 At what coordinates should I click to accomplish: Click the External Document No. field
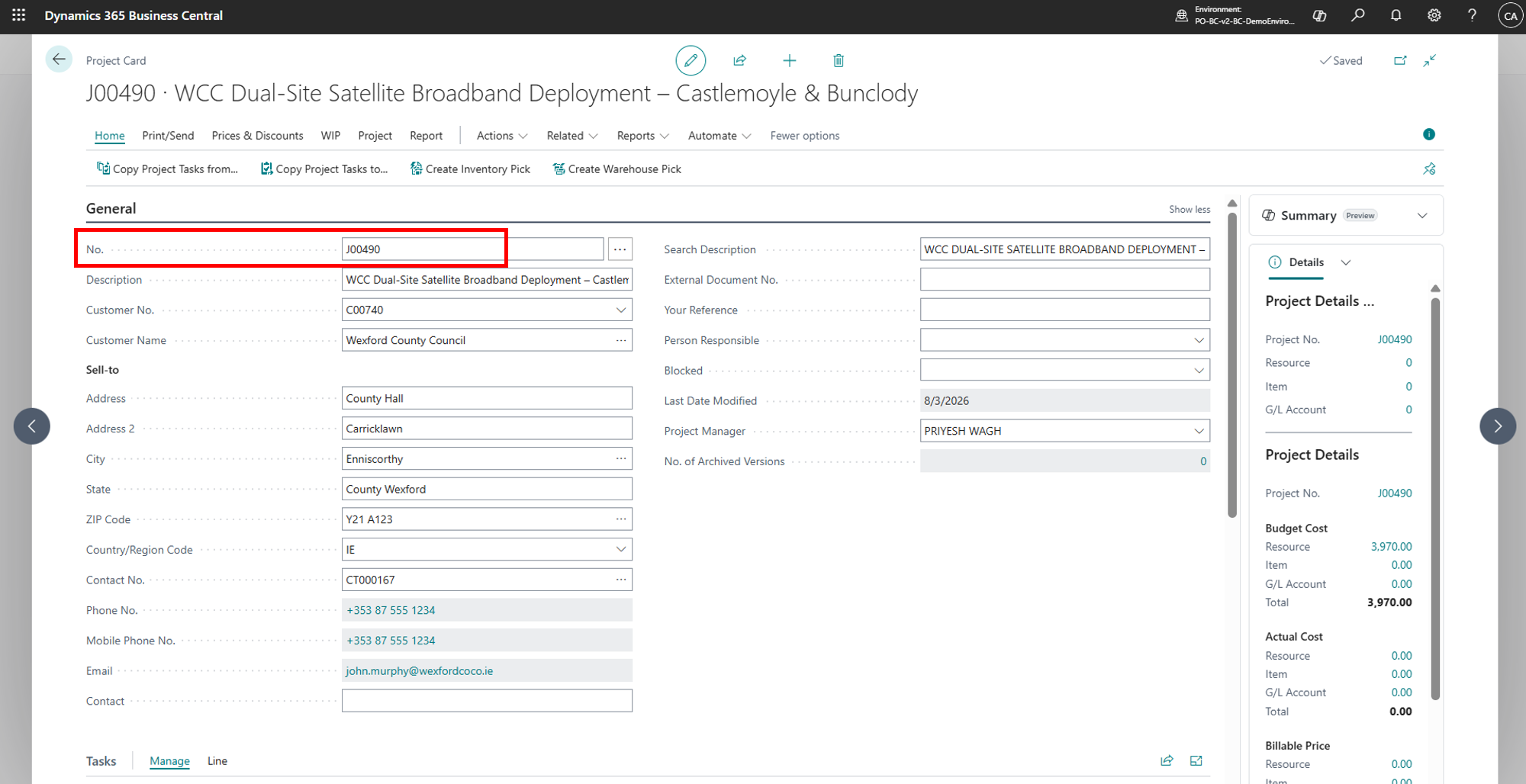point(1064,280)
